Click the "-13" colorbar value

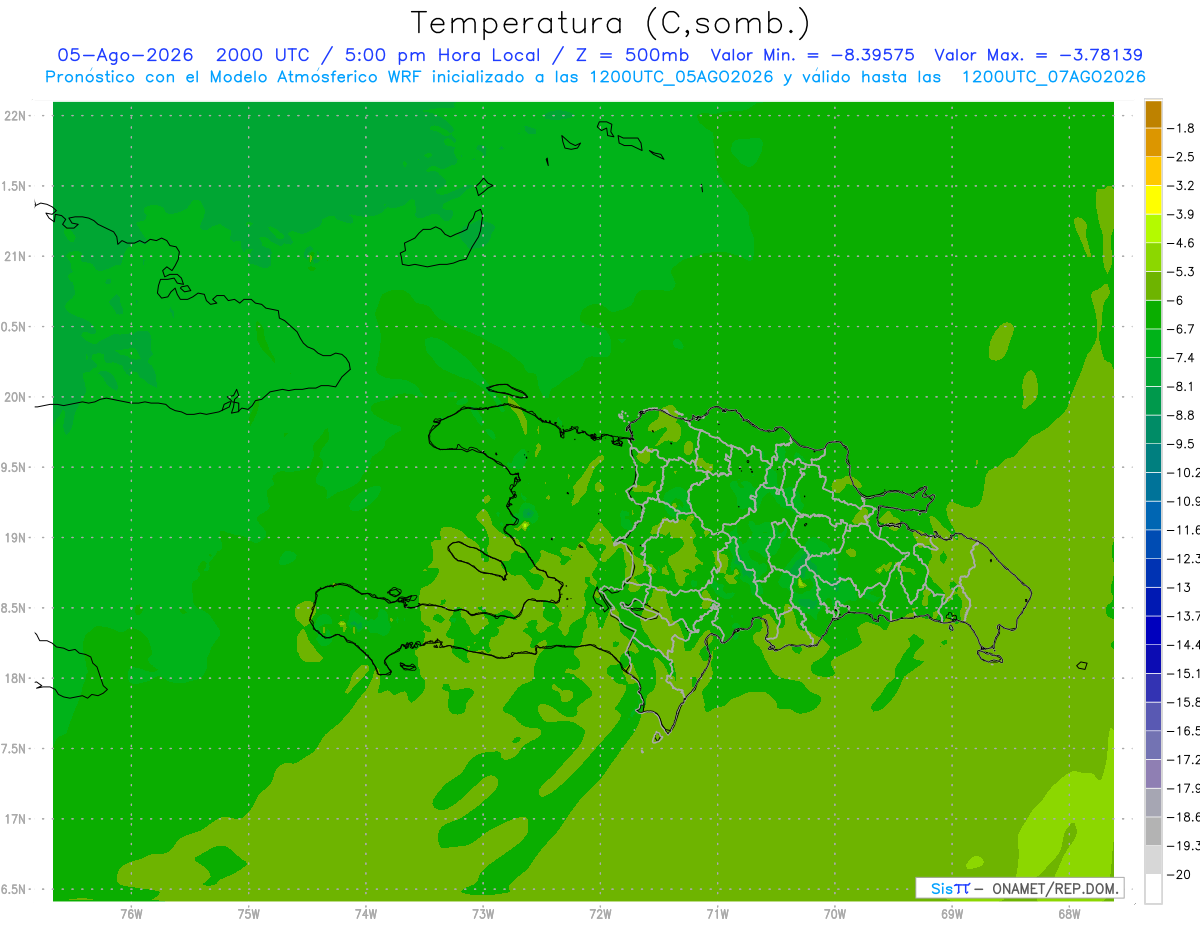(1180, 587)
